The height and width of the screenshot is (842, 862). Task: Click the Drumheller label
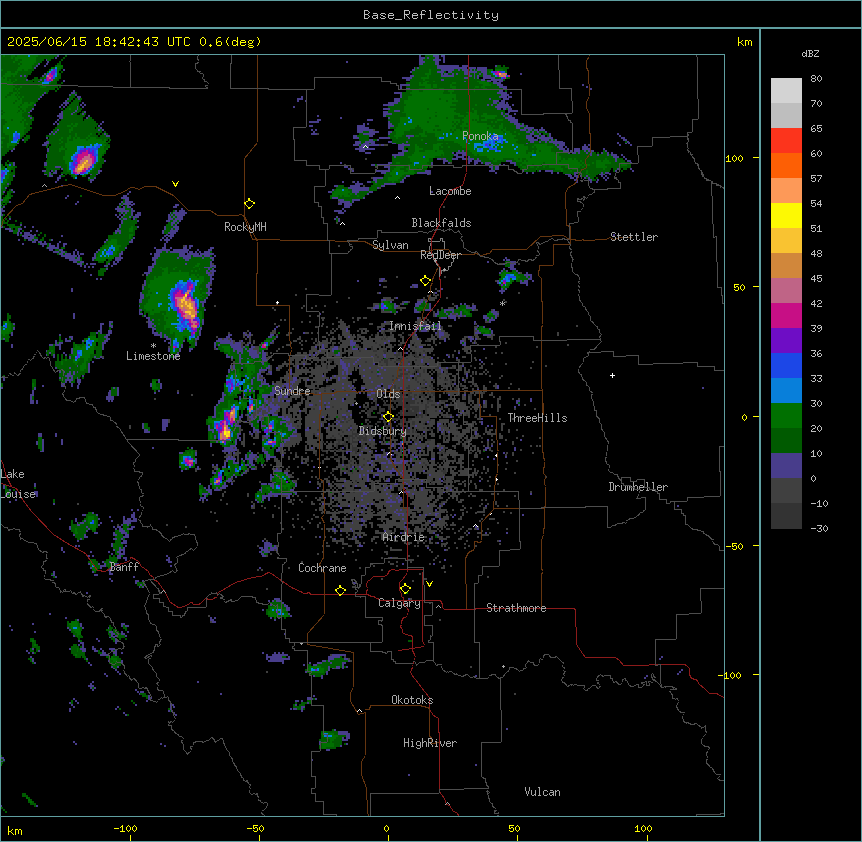pos(638,487)
